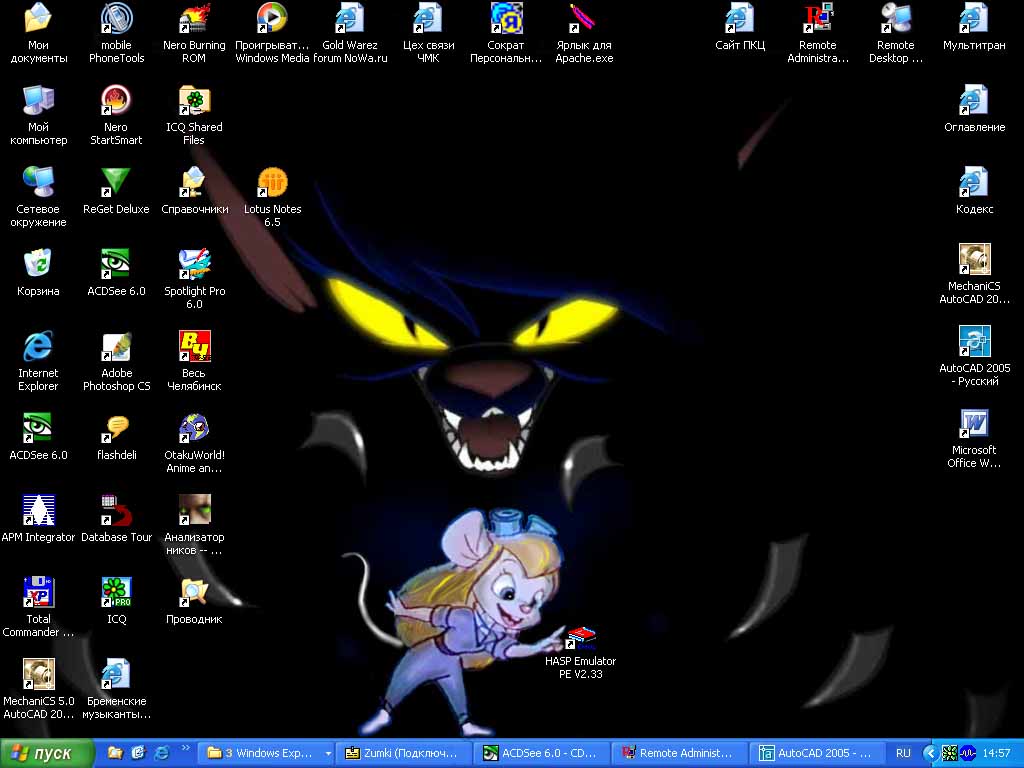Switch to AutoCAD 2005 taskbar button
This screenshot has height=768, width=1024.
pyautogui.click(x=817, y=753)
